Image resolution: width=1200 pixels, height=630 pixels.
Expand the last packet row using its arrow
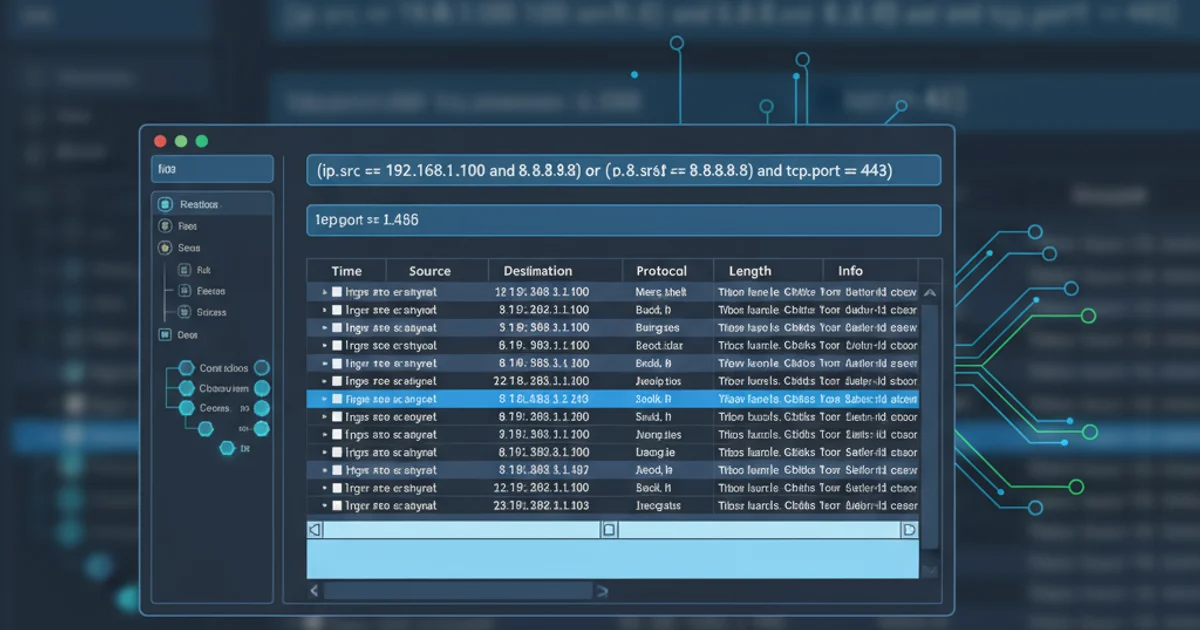pyautogui.click(x=324, y=505)
